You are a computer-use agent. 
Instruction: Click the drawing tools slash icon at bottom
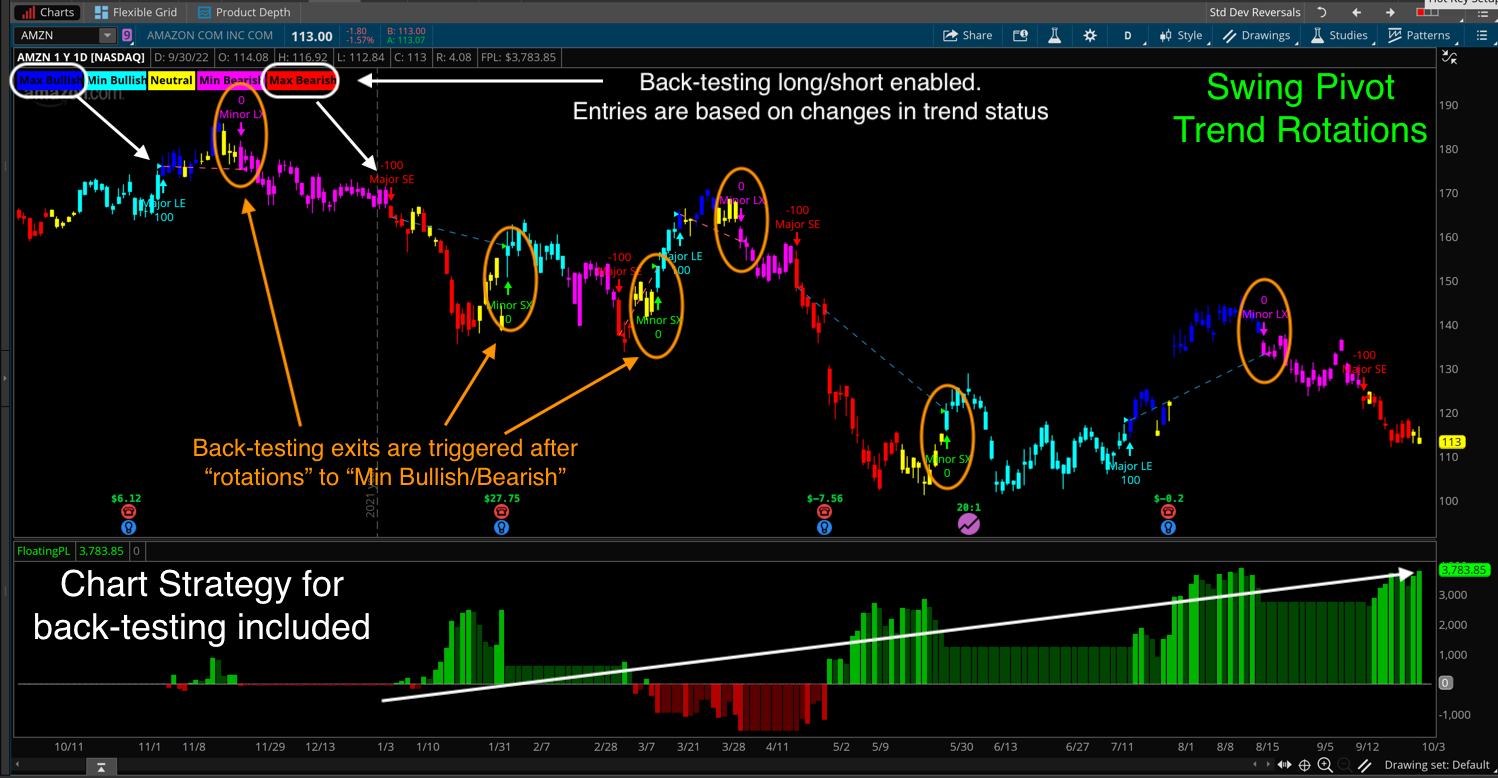(1364, 766)
